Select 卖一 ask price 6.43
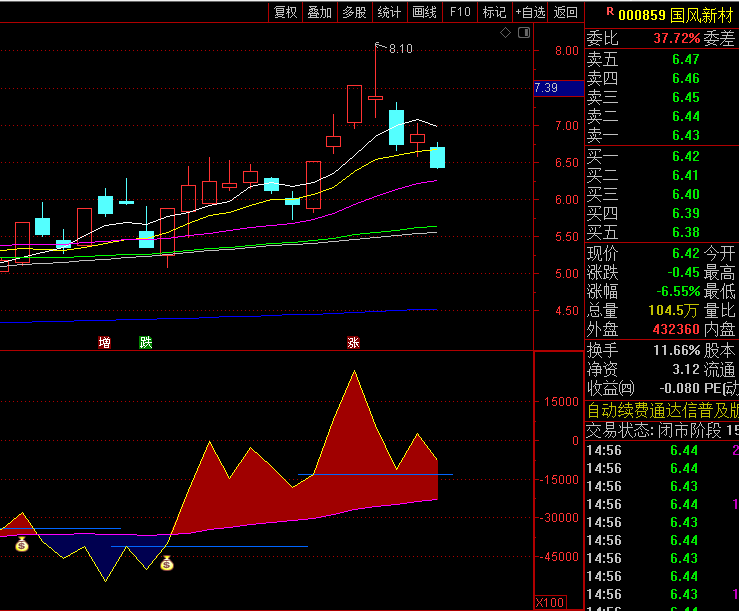Viewport: 739px width, 611px height. [x=686, y=135]
